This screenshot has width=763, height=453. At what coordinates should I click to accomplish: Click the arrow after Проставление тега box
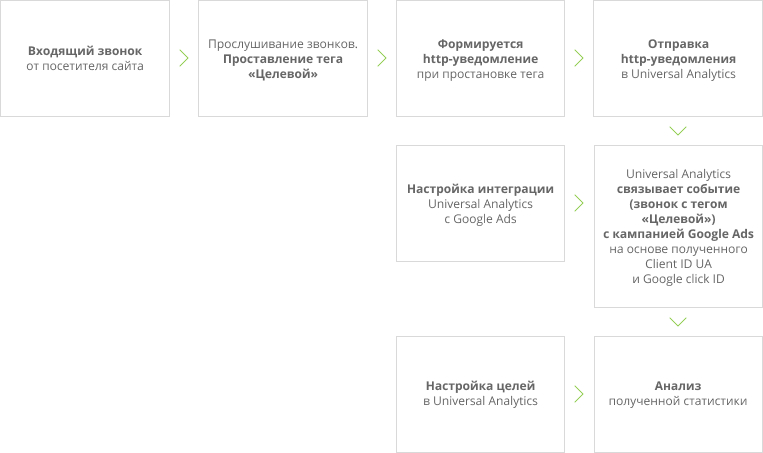pos(382,58)
